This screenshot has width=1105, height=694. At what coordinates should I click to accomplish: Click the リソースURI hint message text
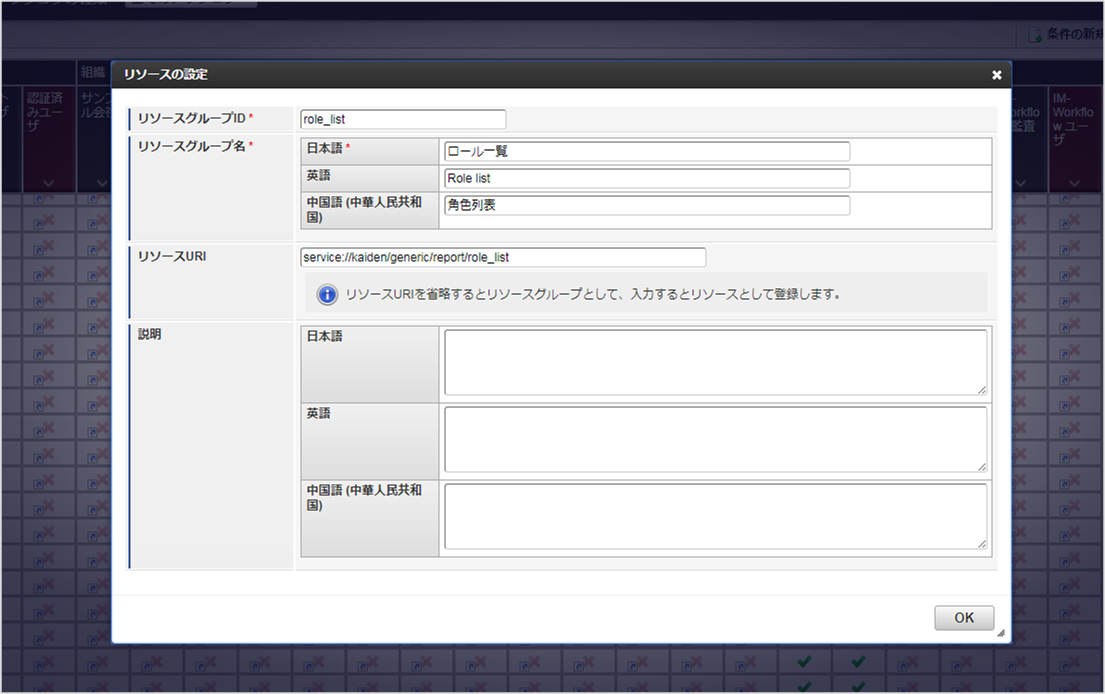pos(592,295)
